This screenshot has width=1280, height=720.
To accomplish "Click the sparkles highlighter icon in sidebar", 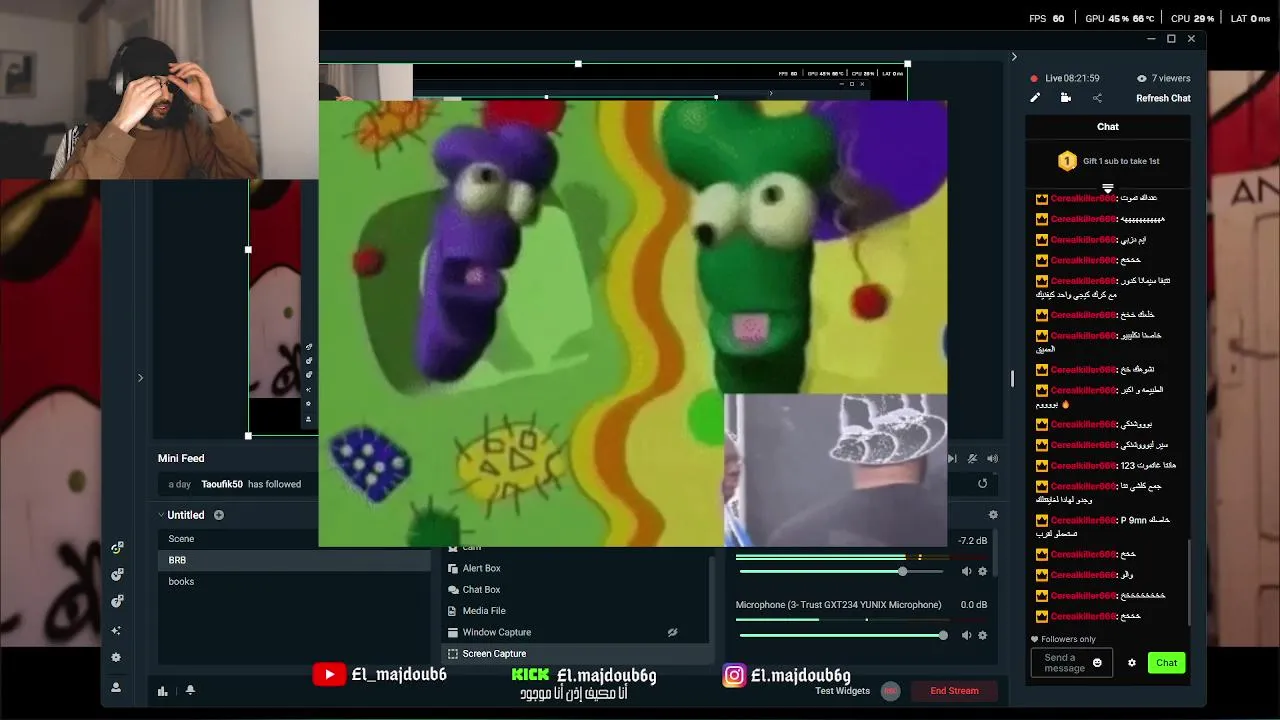I will (x=116, y=631).
